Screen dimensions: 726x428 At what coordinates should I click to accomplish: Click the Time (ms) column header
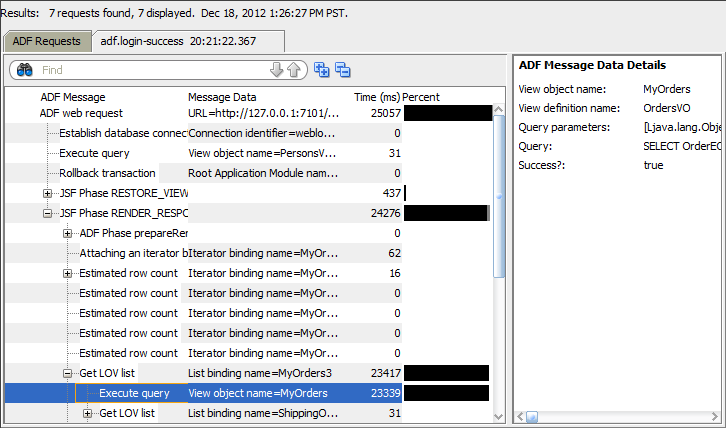377,97
